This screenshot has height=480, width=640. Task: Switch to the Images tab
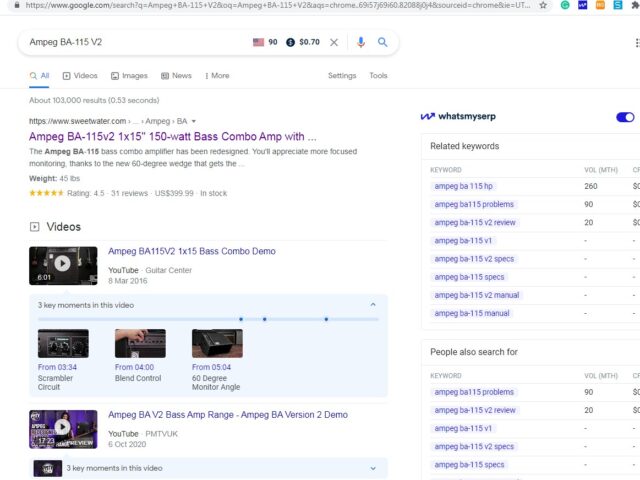pyautogui.click(x=129, y=76)
